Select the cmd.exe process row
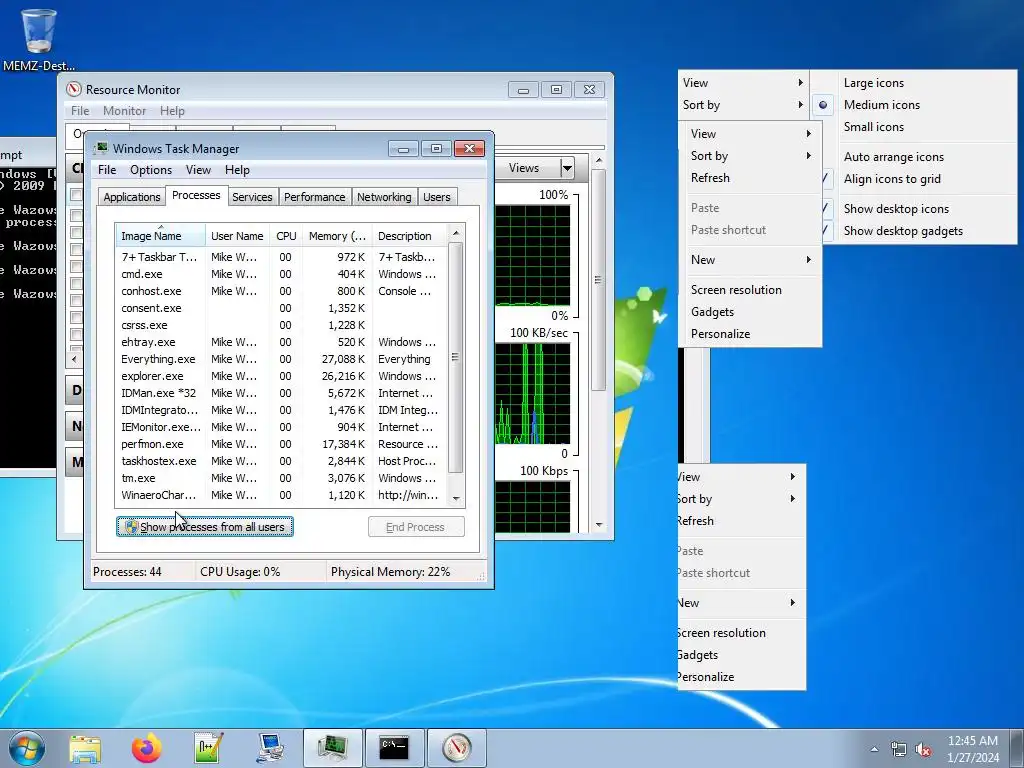Viewport: 1024px width, 768px height. 281,274
